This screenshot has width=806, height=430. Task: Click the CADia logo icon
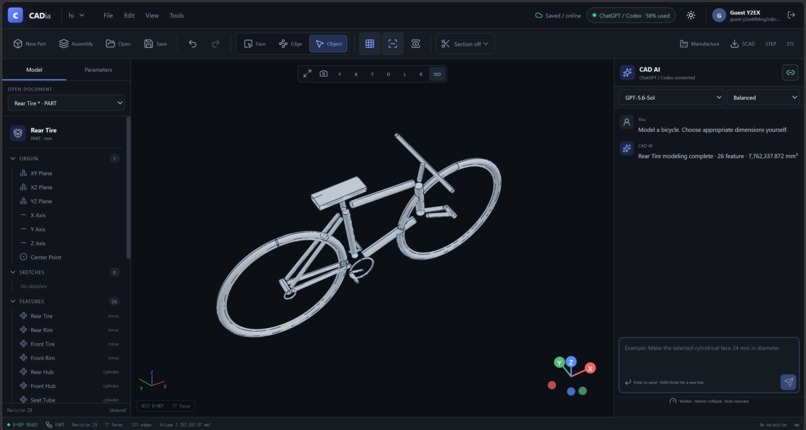tap(15, 15)
